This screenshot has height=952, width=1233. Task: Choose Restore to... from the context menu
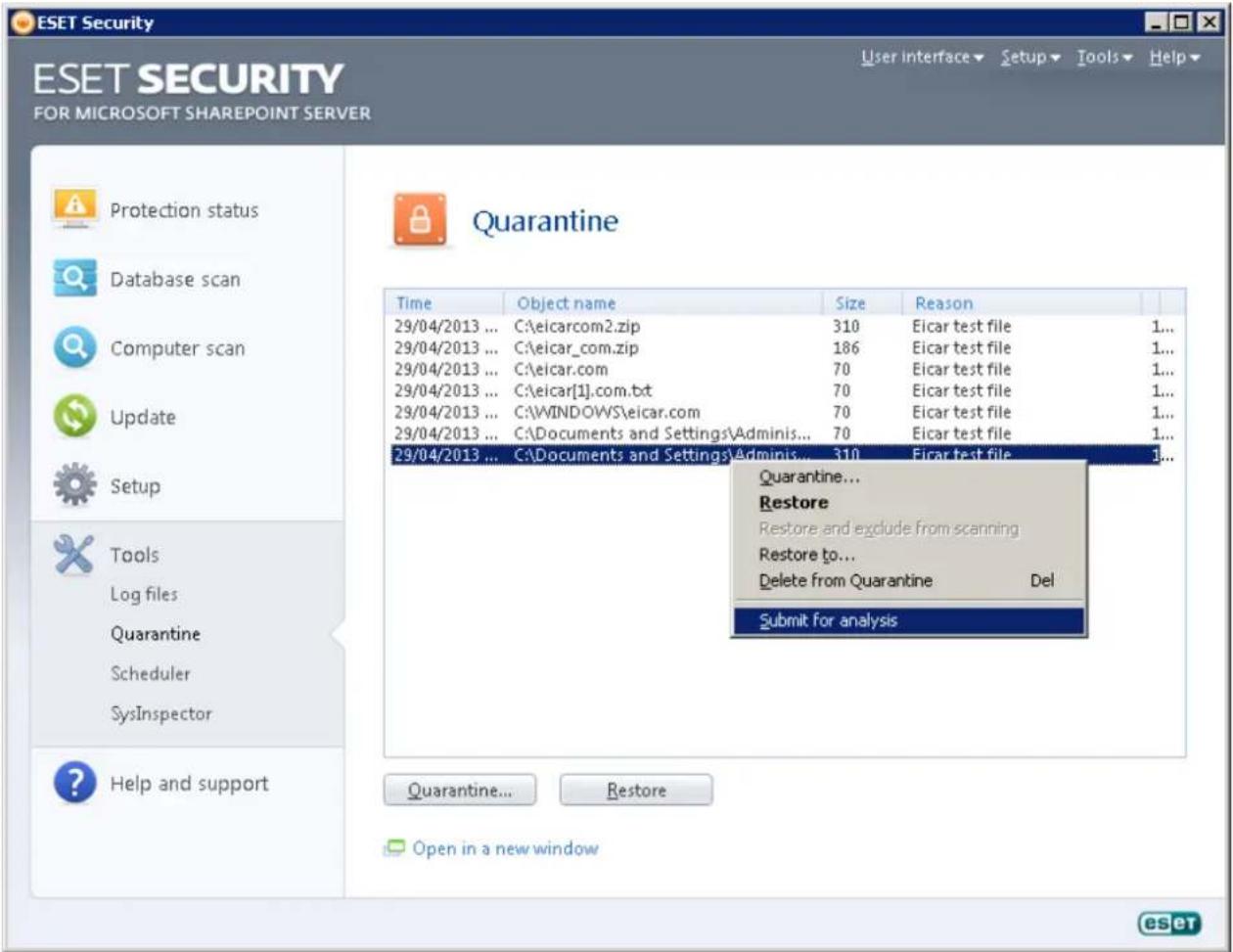point(908,555)
